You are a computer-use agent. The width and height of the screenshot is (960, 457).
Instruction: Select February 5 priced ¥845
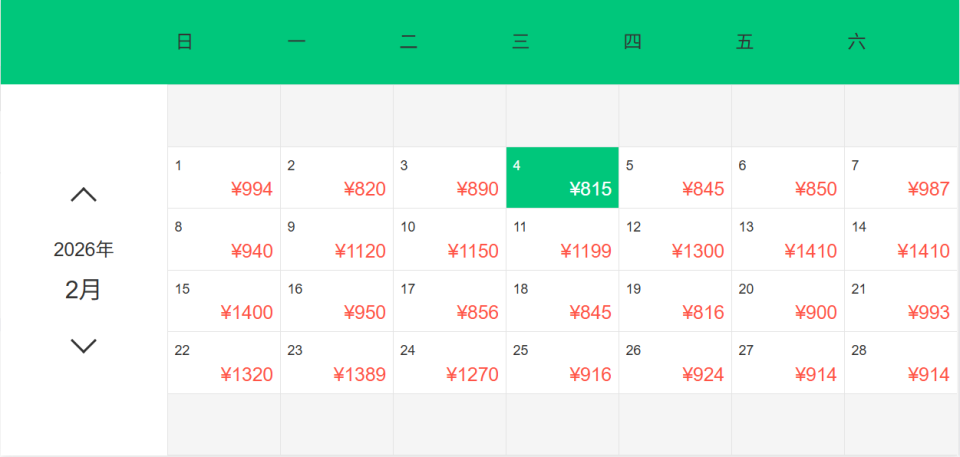tap(675, 178)
